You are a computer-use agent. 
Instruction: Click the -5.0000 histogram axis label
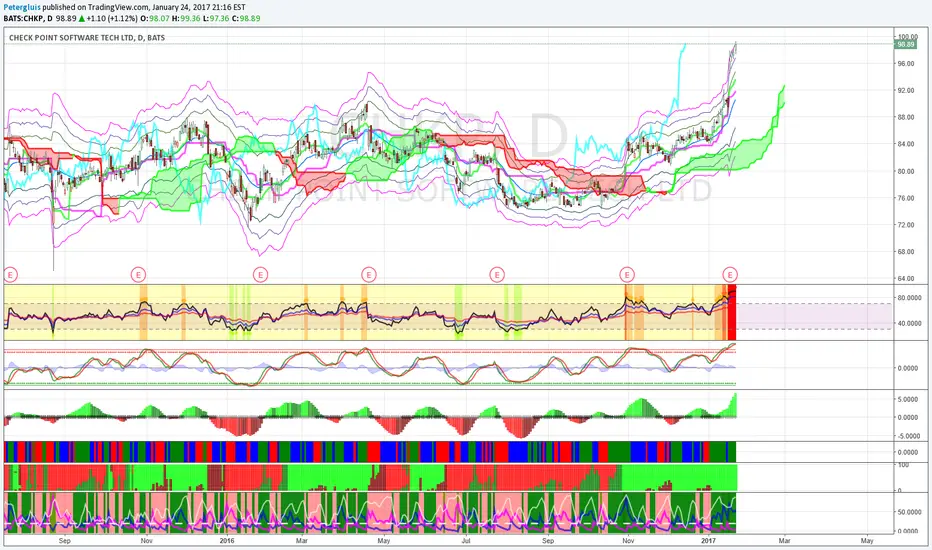(908, 436)
